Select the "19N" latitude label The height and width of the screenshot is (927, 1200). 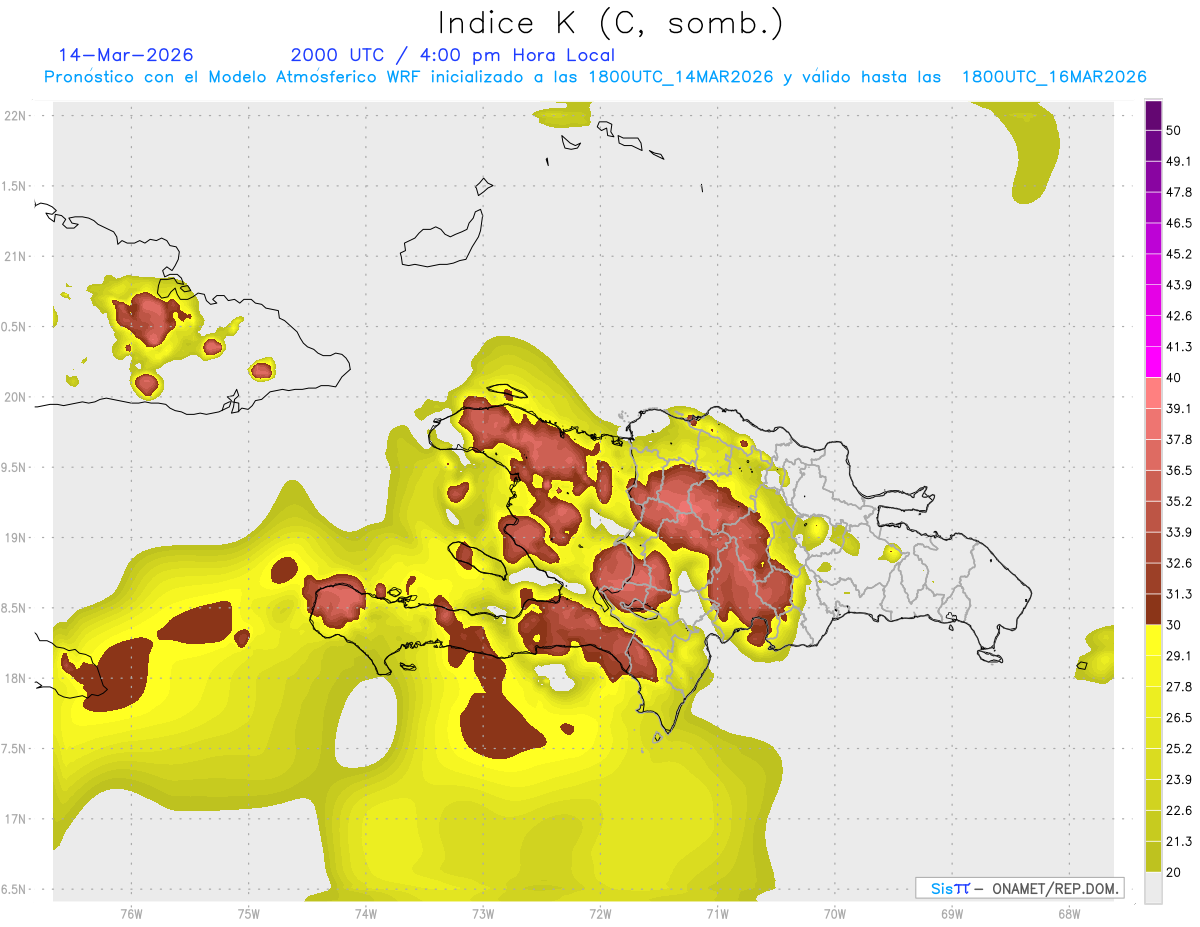(16, 537)
